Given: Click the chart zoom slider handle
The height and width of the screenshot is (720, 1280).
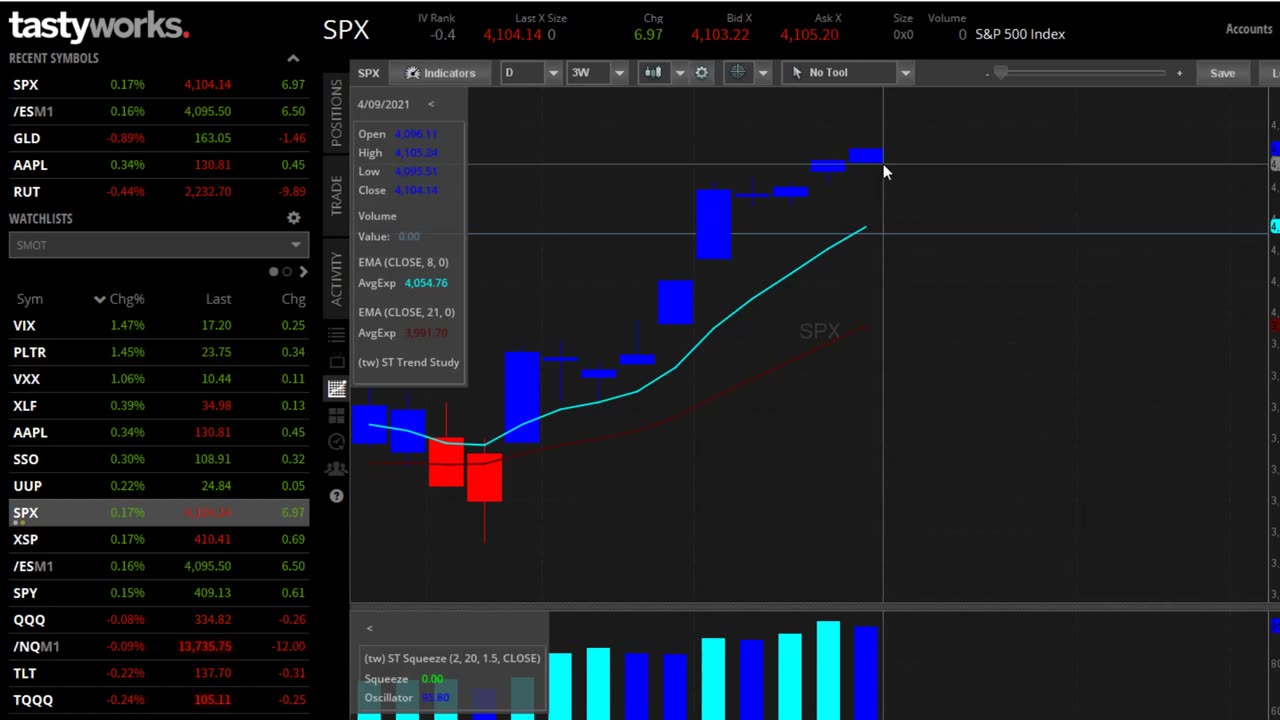Looking at the screenshot, I should click(1001, 73).
